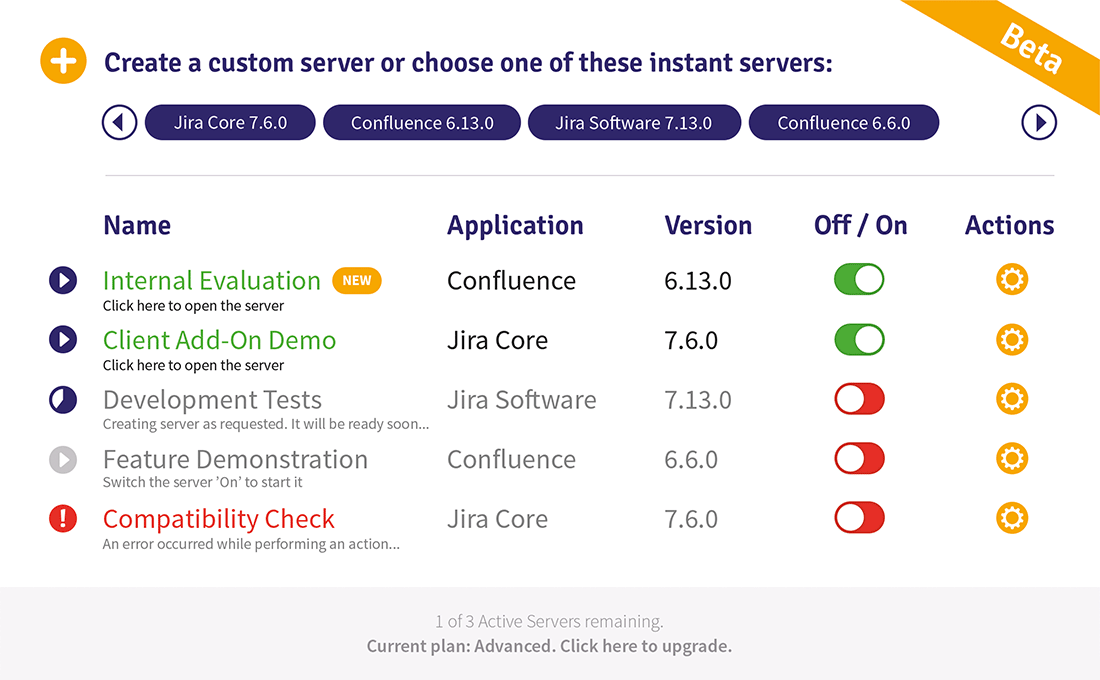Screen dimensions: 1100x680
Task: Click the Jira Software application cell
Action: tap(522, 400)
